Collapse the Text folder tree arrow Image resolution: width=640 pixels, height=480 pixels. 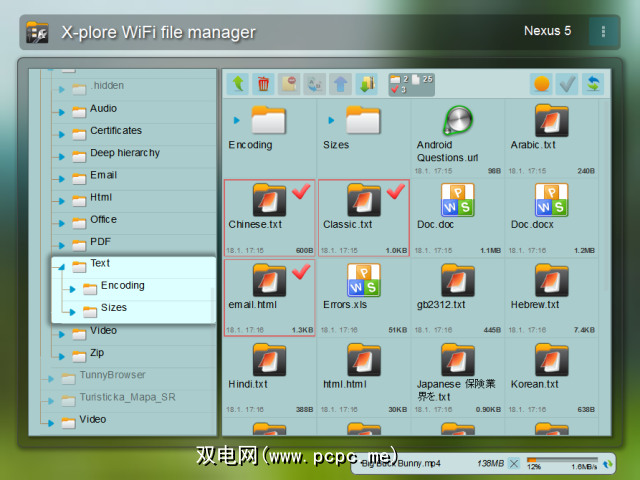pyautogui.click(x=62, y=267)
